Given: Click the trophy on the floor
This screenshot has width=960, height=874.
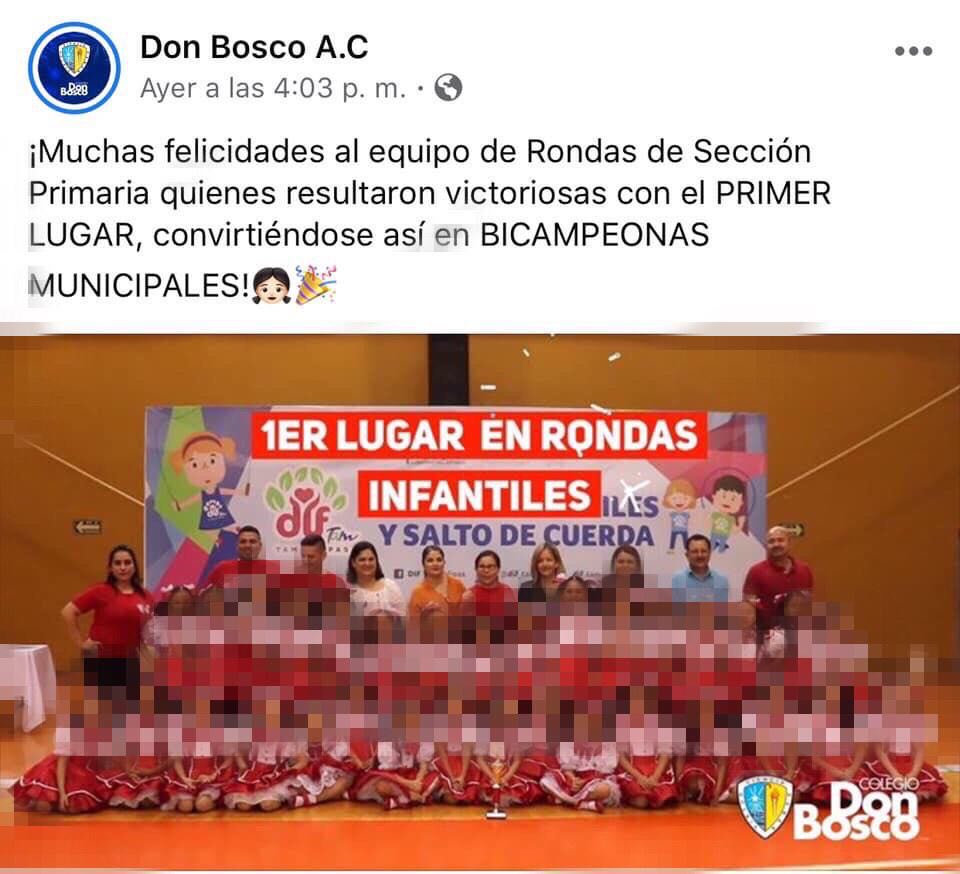Looking at the screenshot, I should click(497, 789).
